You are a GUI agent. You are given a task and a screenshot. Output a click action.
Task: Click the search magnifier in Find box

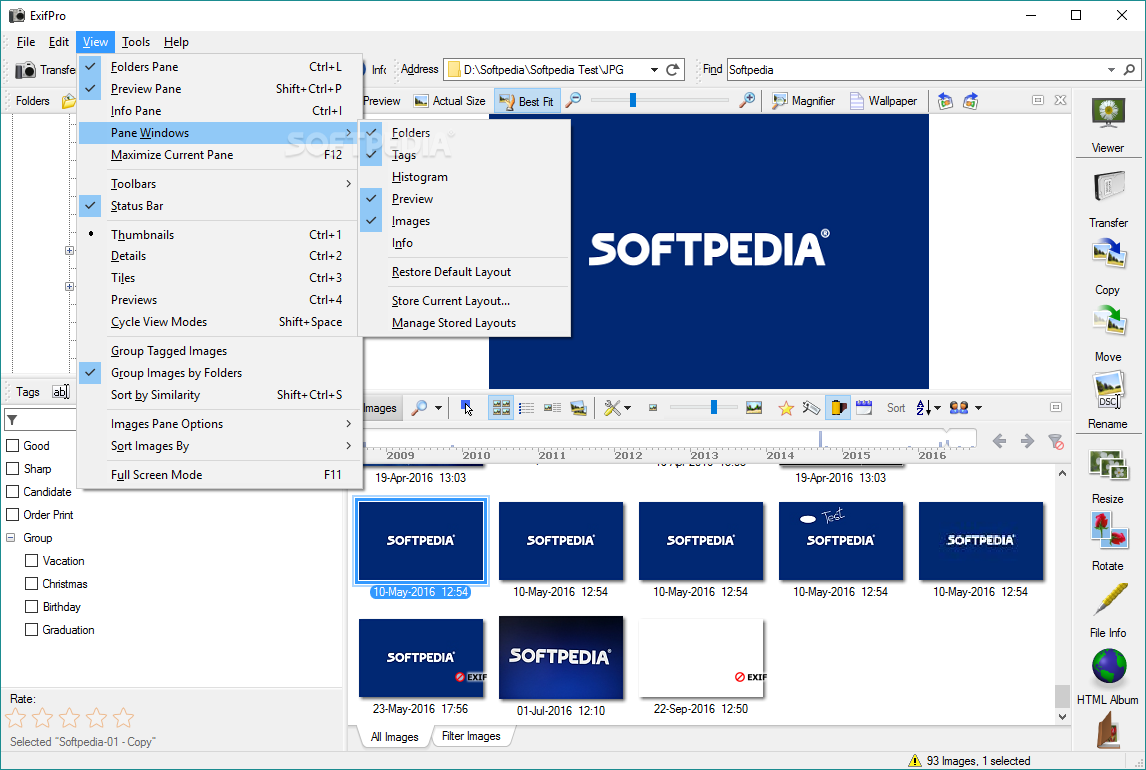tap(1129, 69)
